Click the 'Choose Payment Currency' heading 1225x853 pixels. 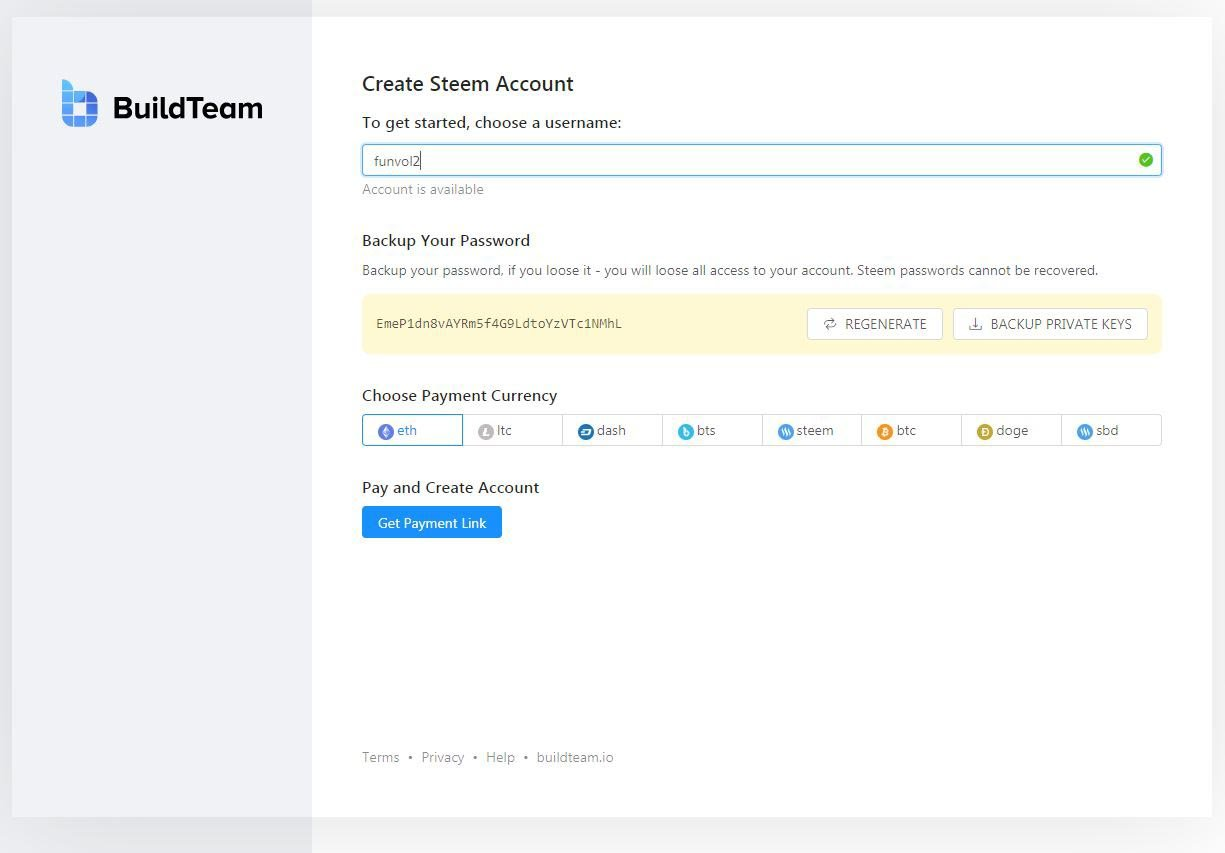click(459, 395)
